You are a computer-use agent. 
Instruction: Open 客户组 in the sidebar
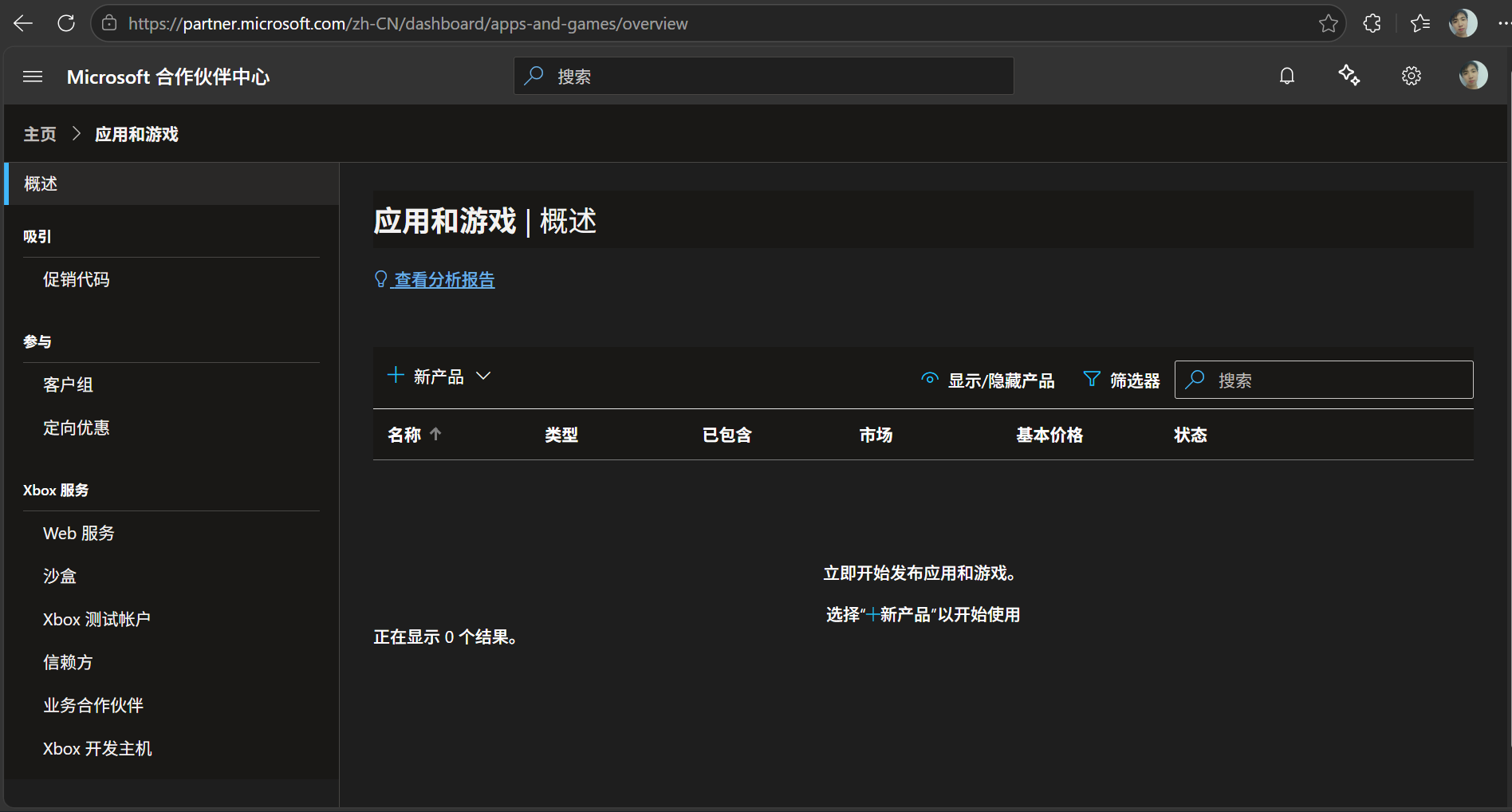[x=68, y=384]
